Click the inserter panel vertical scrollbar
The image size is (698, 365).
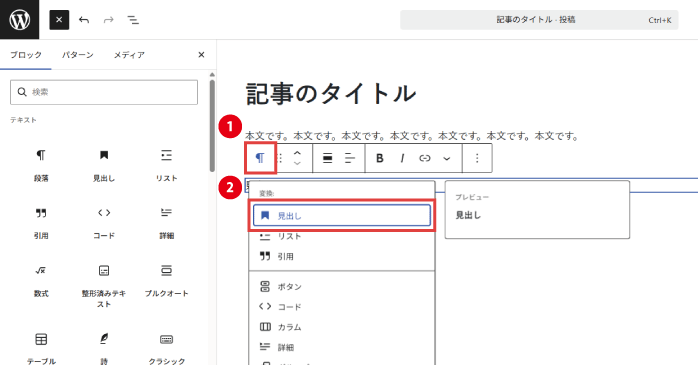tap(212, 125)
